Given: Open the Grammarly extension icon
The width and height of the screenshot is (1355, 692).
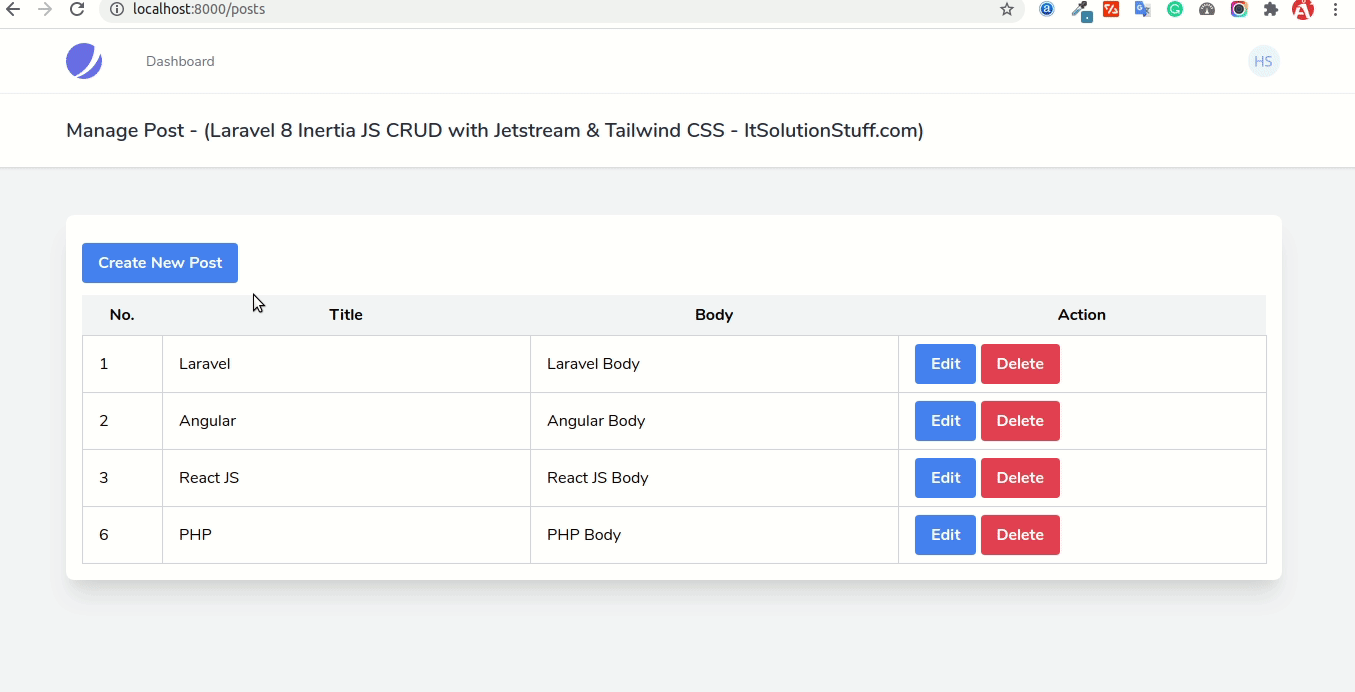Looking at the screenshot, I should click(x=1175, y=9).
